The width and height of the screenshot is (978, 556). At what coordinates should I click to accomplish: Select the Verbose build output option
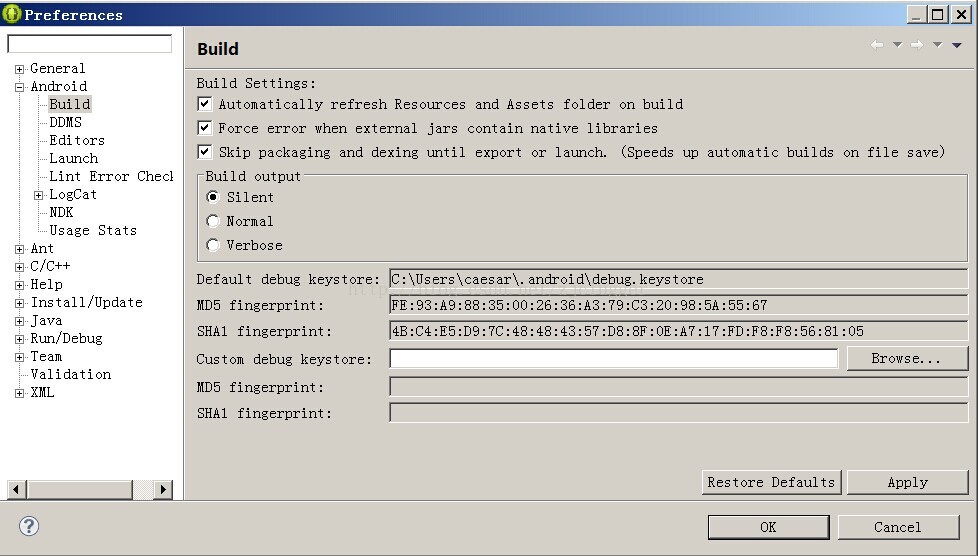213,245
